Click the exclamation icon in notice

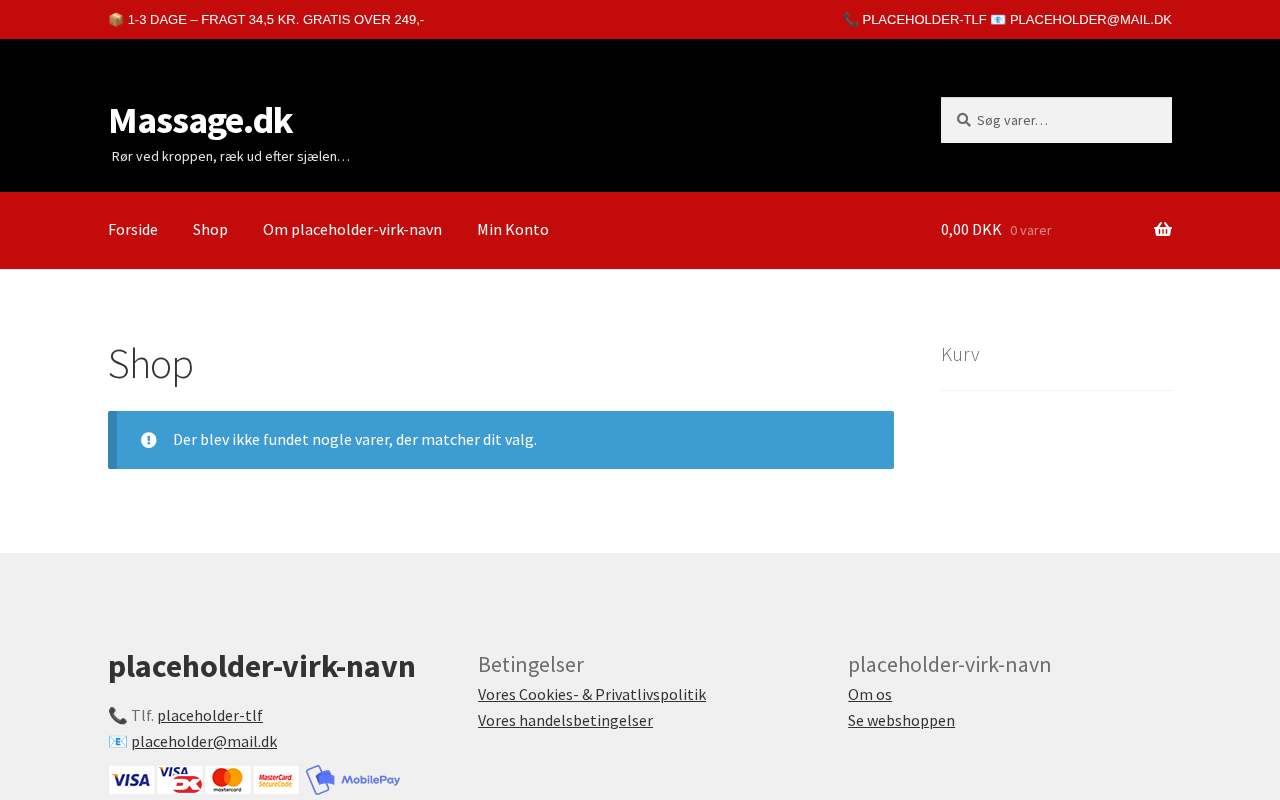tap(149, 440)
